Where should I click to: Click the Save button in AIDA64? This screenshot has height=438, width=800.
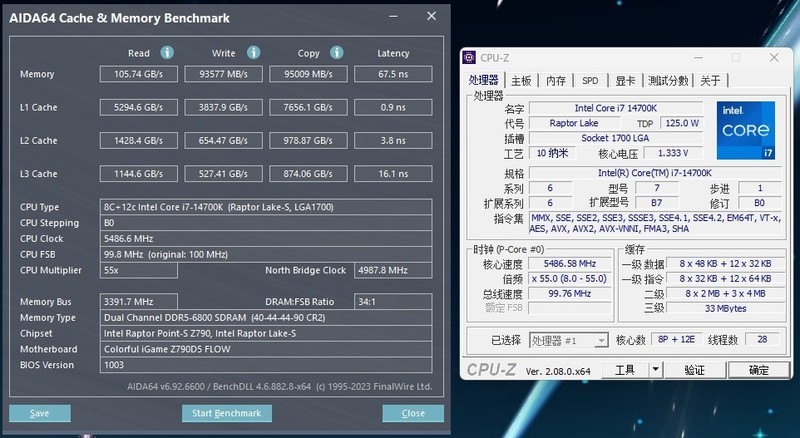40,413
